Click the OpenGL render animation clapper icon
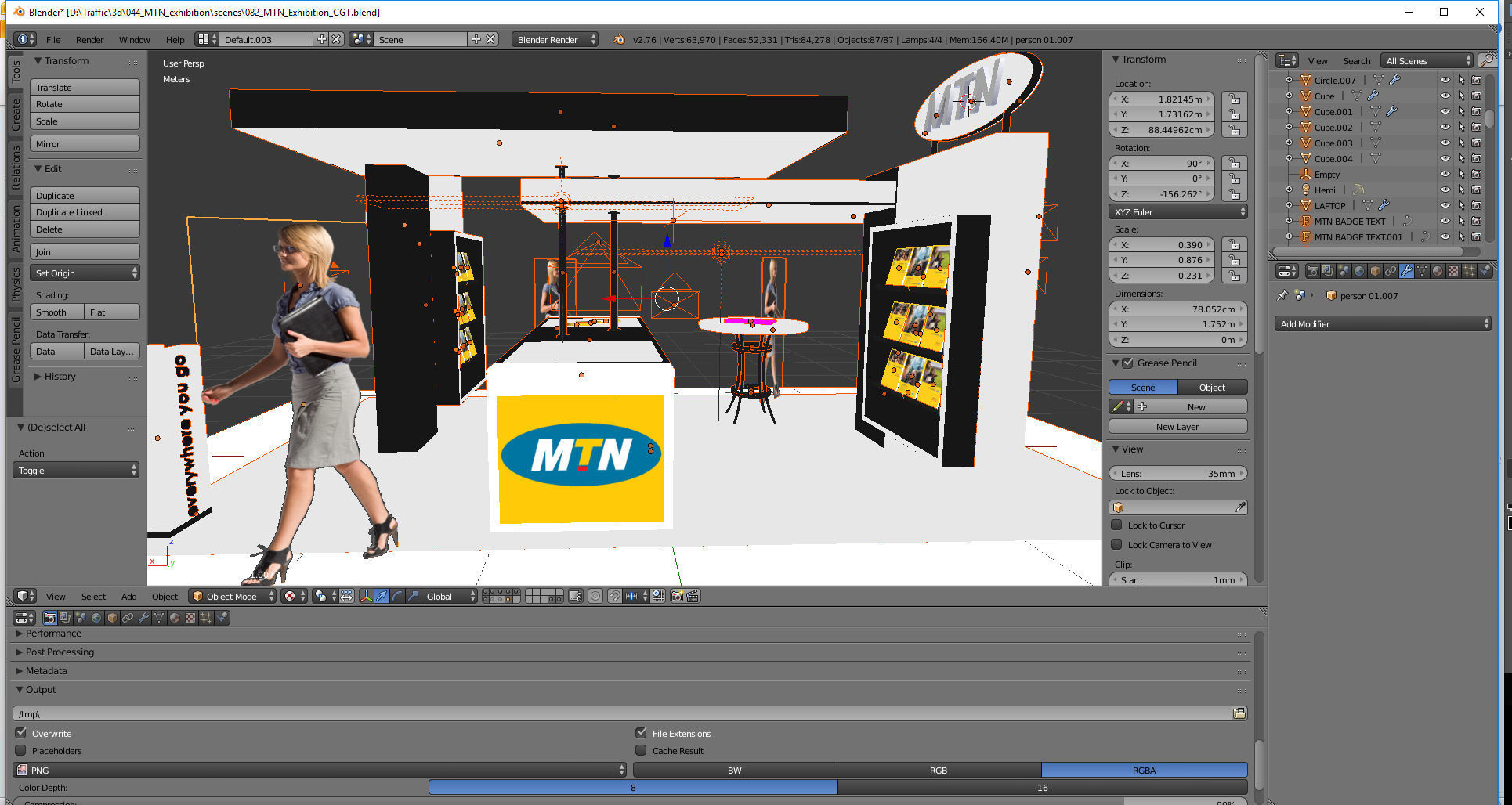 point(693,596)
